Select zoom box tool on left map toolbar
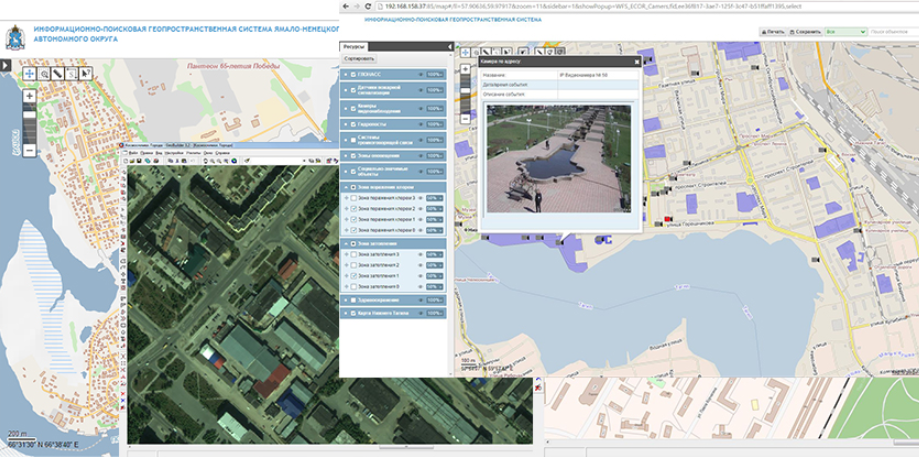Image resolution: width=919 pixels, height=457 pixels. click(x=44, y=73)
